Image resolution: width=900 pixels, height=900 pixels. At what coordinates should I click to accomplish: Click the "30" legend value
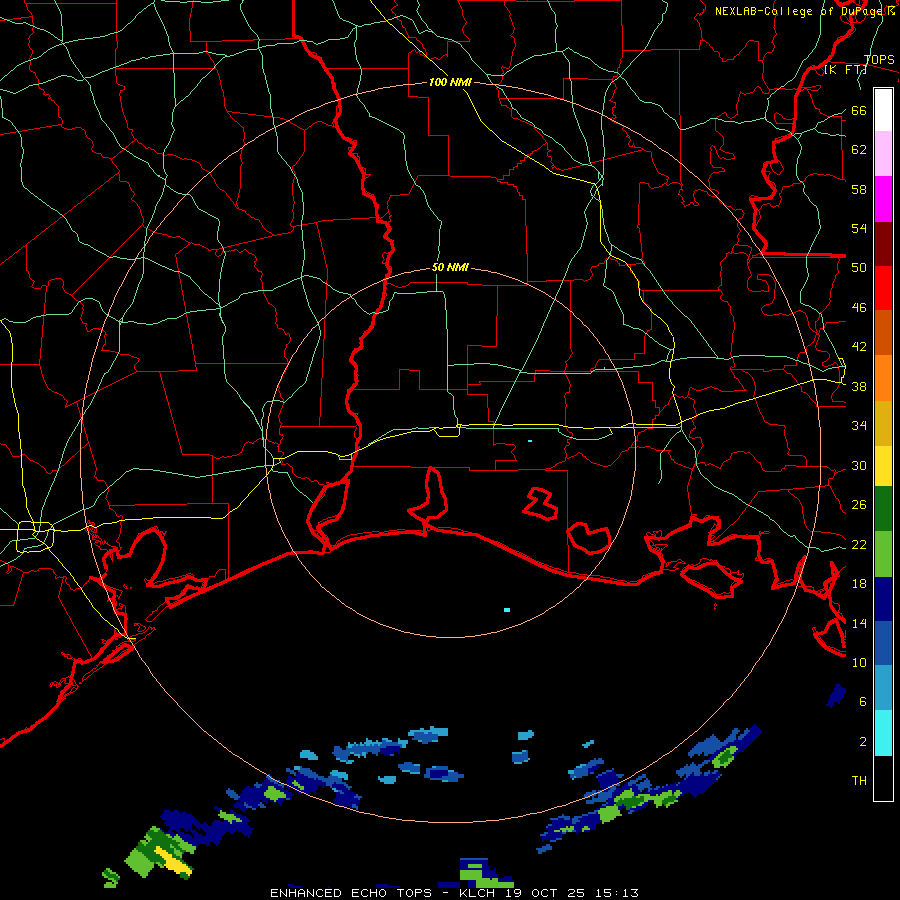point(859,465)
